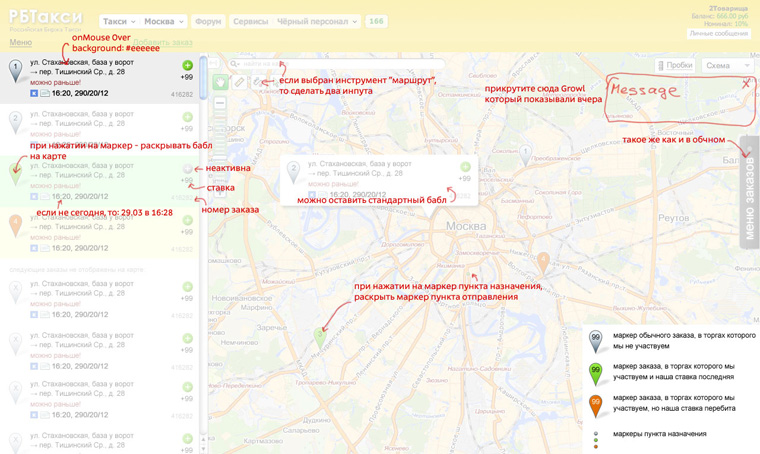760x454 pixels.
Task: Click gray marker 1 on the map
Action: pos(525,155)
